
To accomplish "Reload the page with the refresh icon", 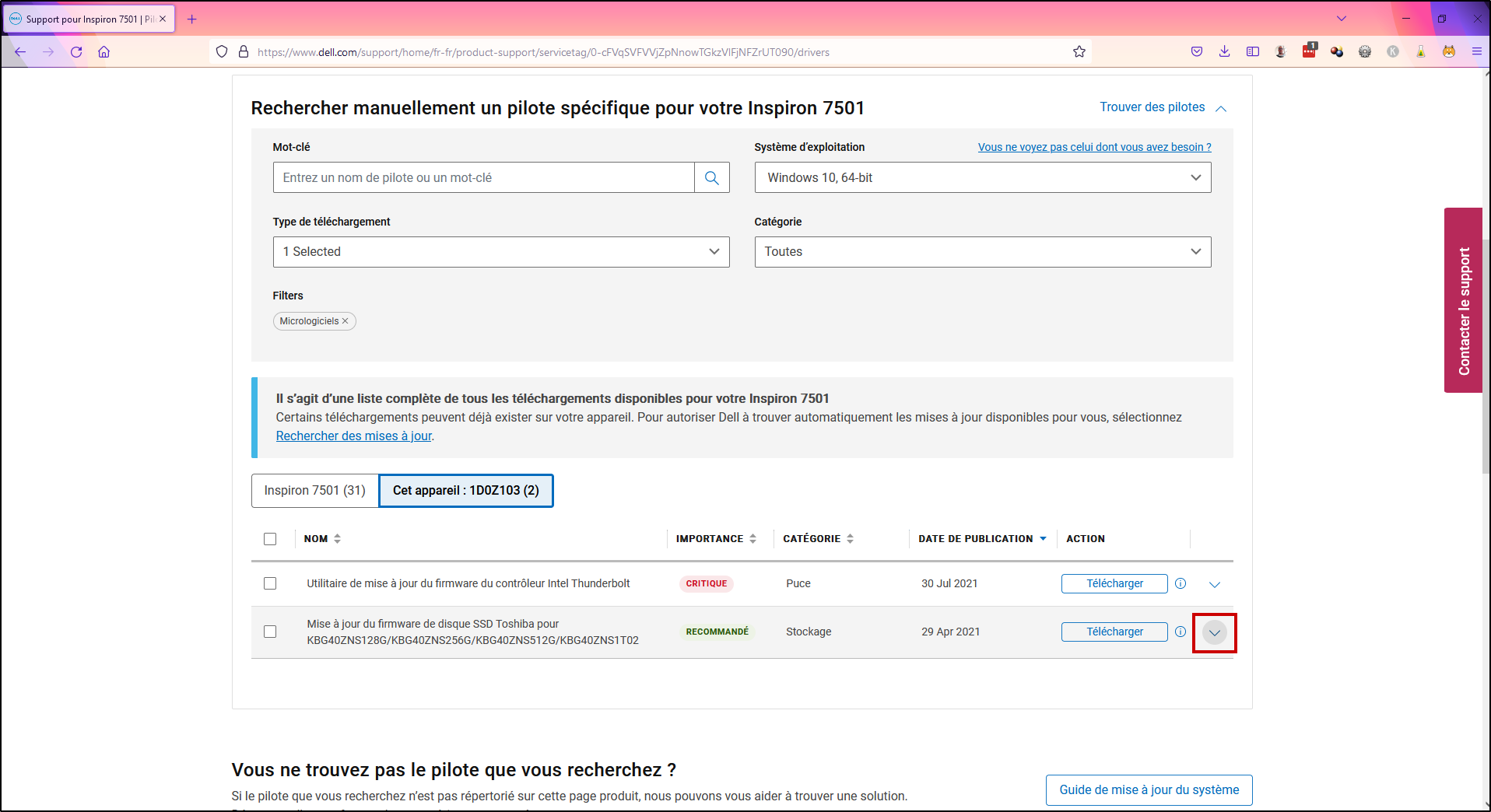I will 76,52.
